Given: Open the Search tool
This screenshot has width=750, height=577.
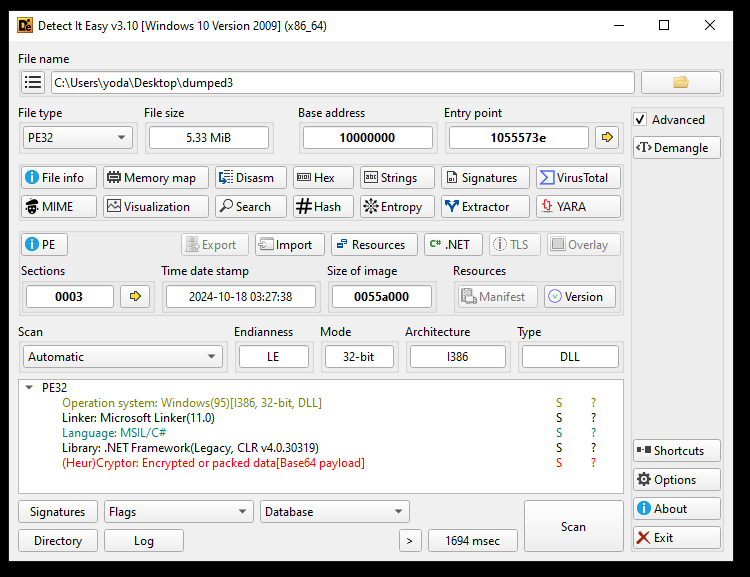Looking at the screenshot, I should (251, 207).
